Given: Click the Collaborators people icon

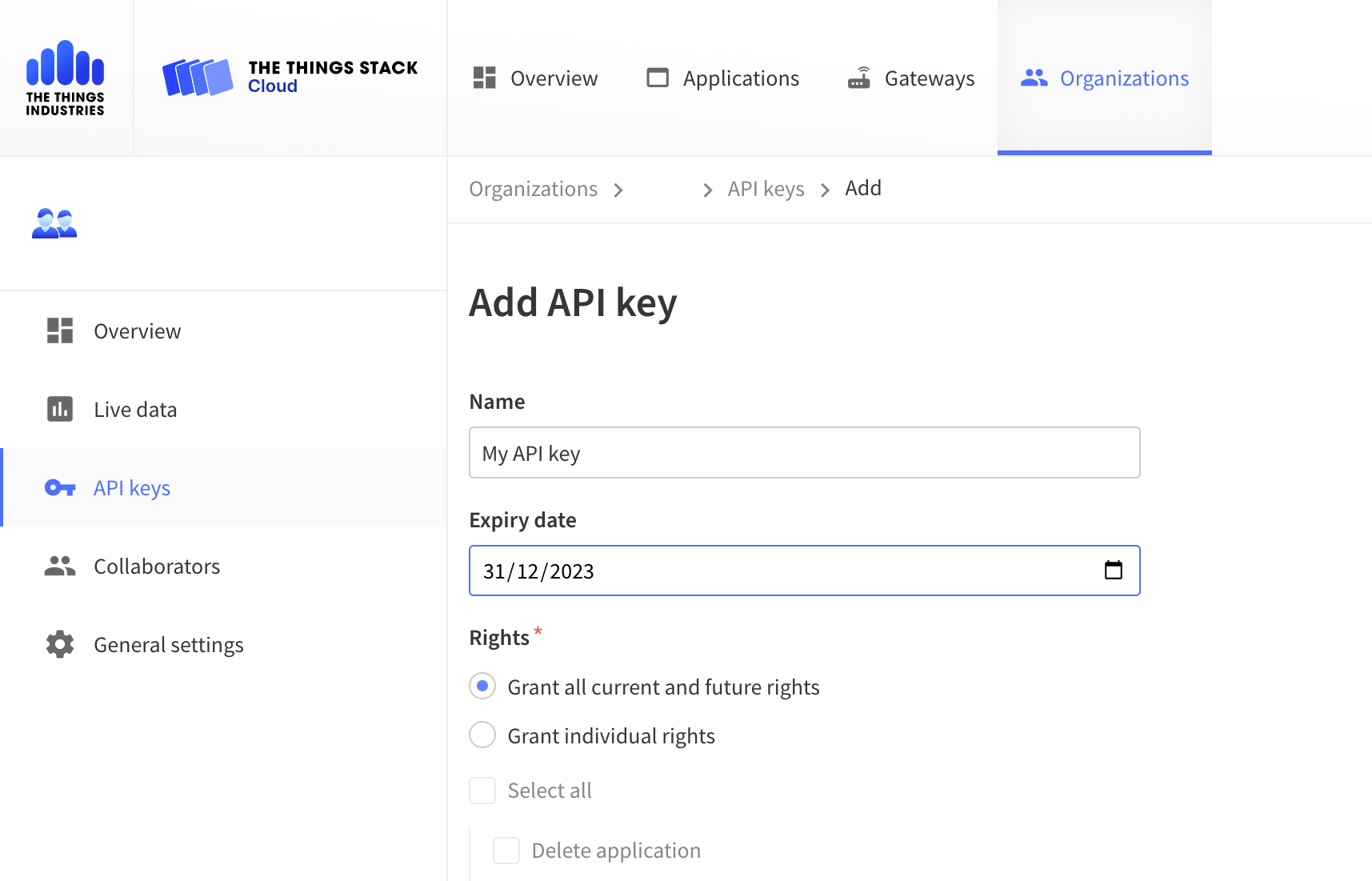Looking at the screenshot, I should tap(59, 566).
